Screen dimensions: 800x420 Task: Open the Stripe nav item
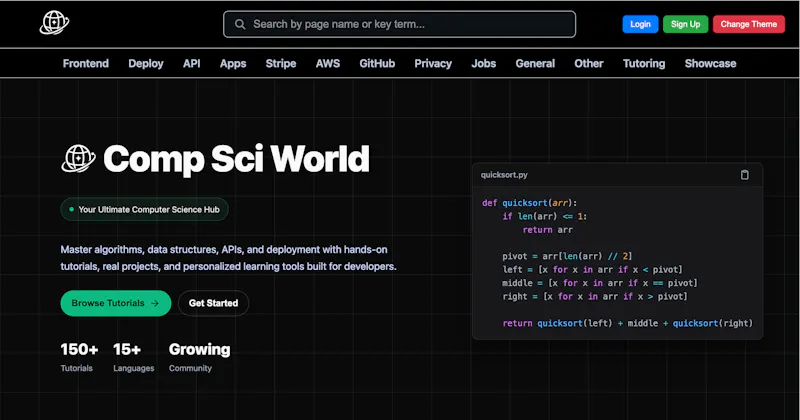tap(281, 63)
